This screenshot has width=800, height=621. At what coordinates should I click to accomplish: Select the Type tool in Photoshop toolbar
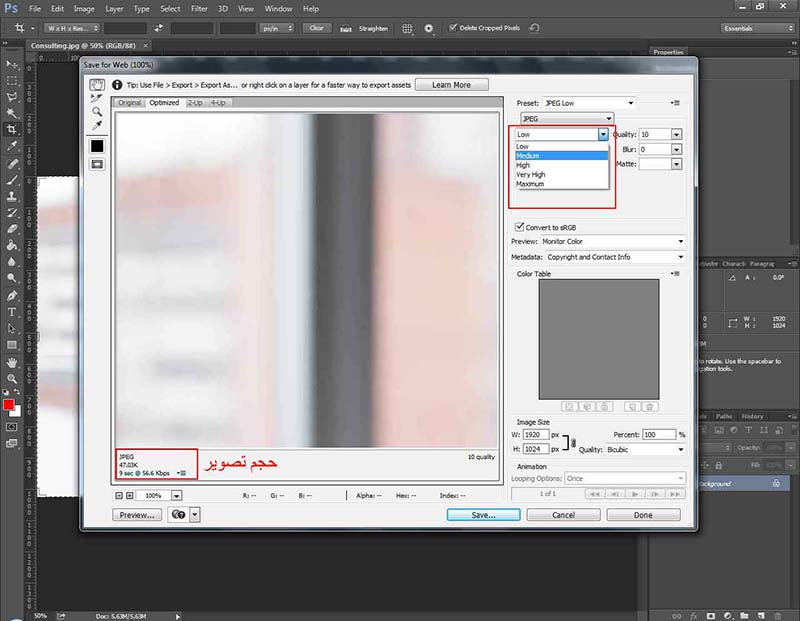(12, 312)
